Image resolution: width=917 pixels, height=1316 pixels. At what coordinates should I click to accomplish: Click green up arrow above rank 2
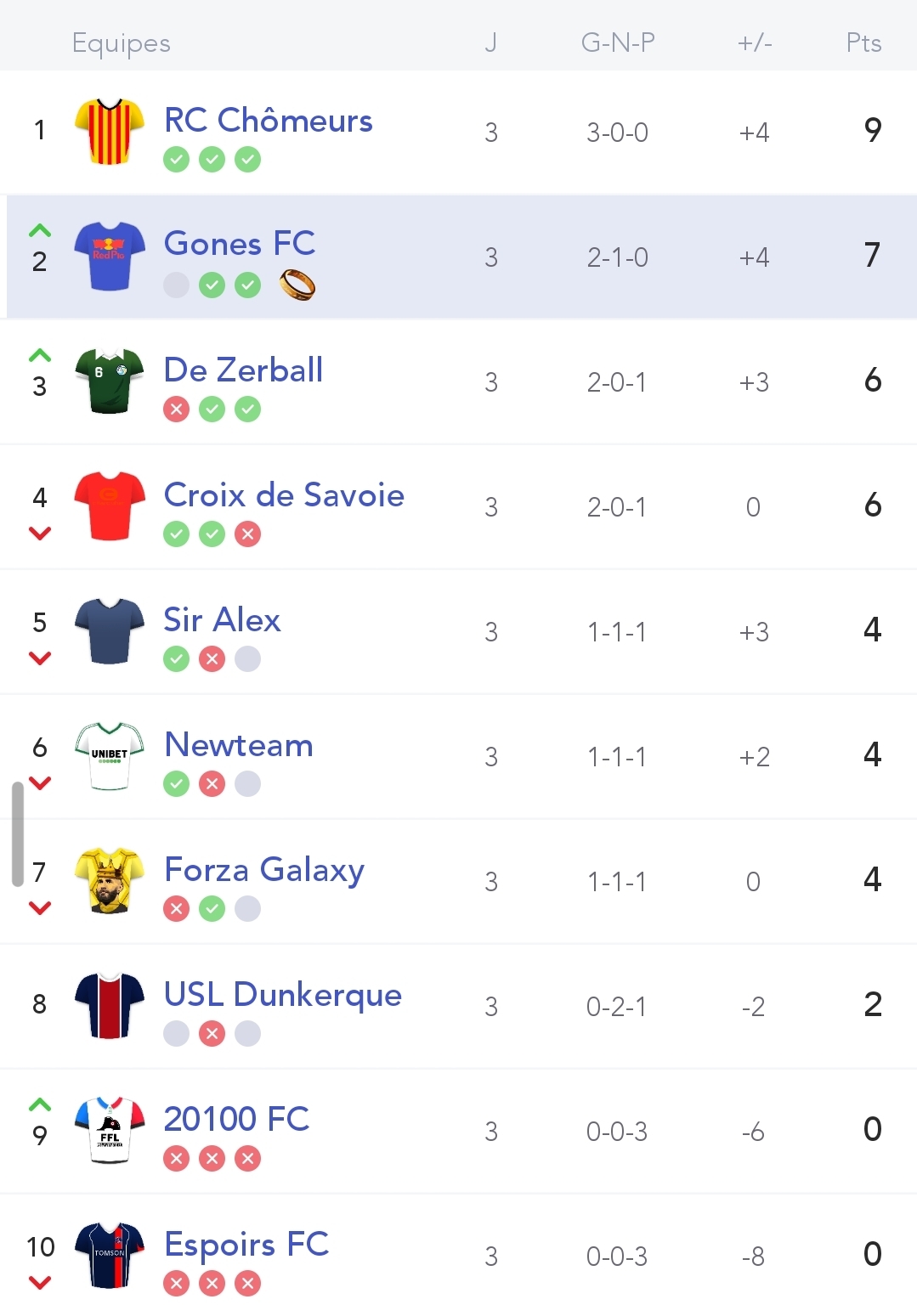click(x=40, y=230)
